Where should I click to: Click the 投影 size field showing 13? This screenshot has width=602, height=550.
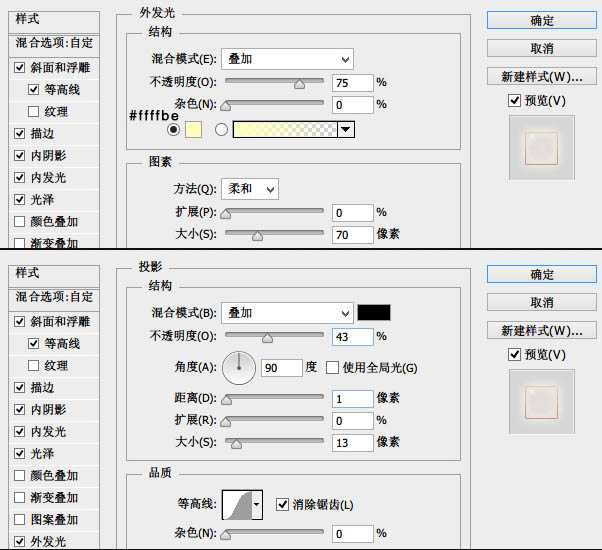click(x=352, y=443)
